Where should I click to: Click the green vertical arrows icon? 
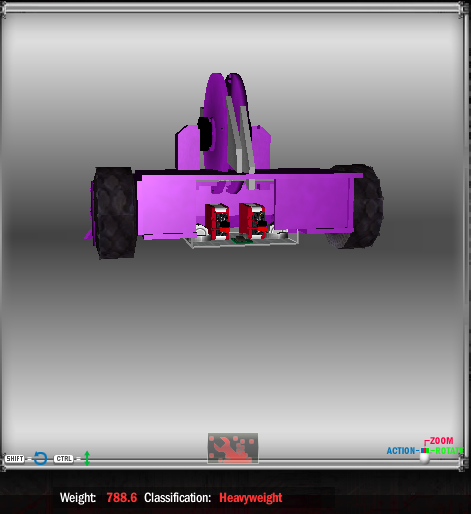click(x=87, y=458)
